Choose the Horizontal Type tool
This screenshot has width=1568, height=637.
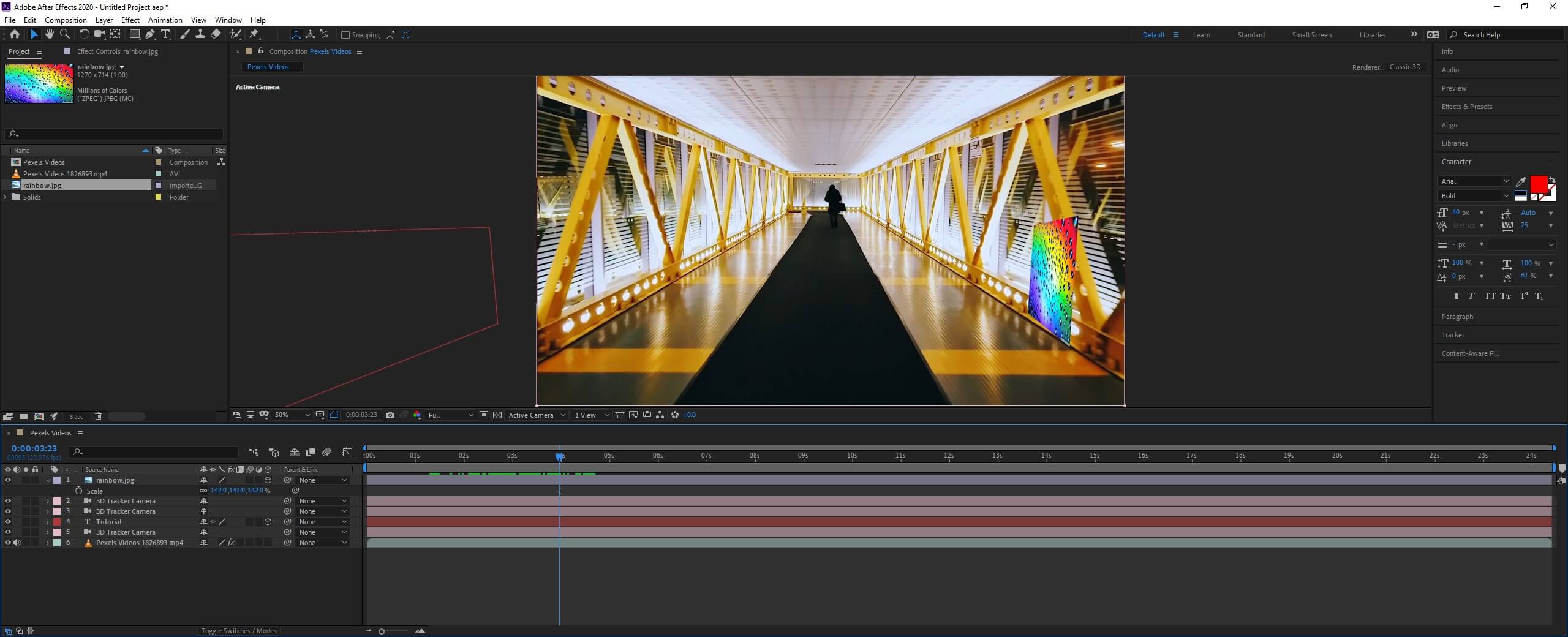coord(165,34)
